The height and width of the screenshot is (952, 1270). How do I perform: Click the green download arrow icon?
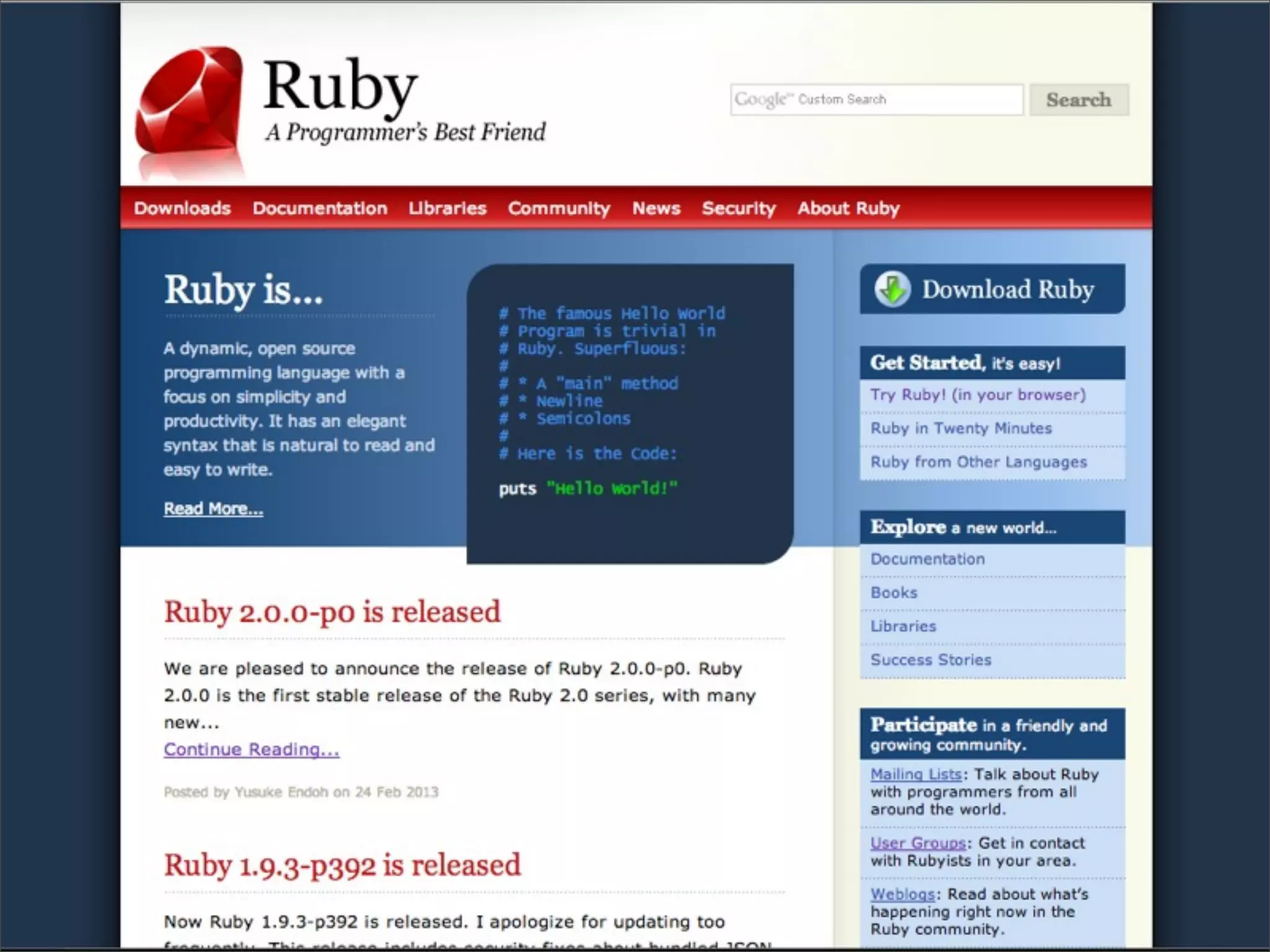click(x=892, y=289)
